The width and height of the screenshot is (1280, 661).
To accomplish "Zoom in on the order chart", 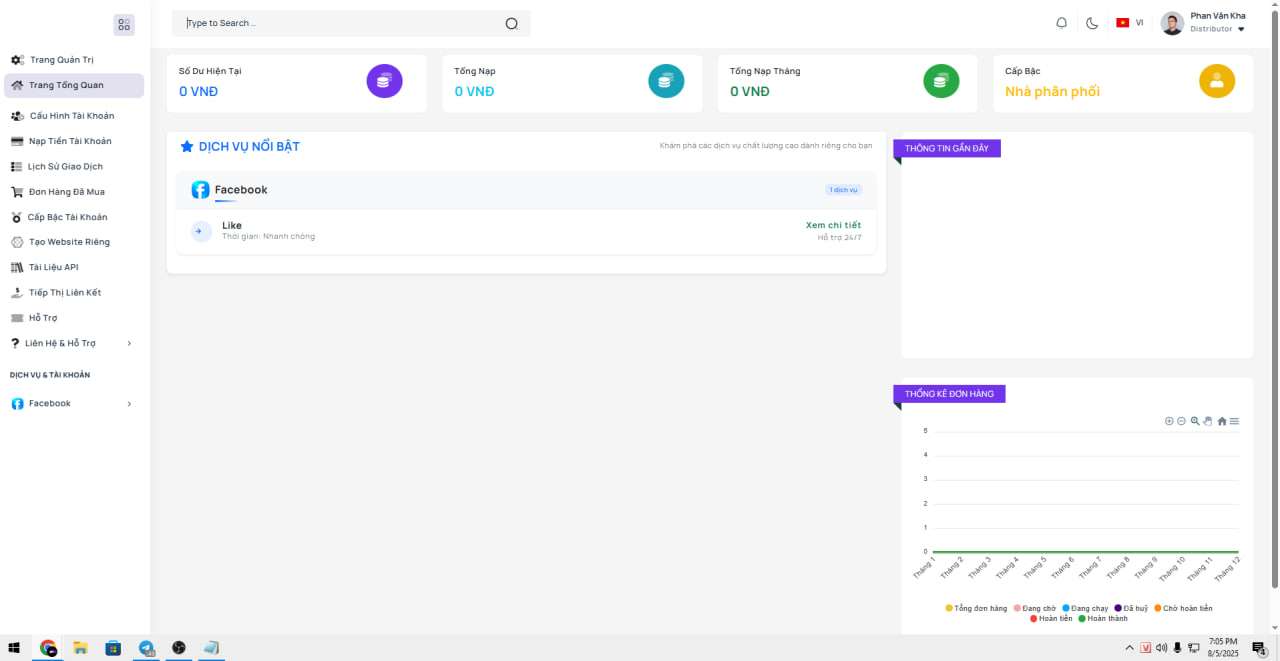I will coord(1169,421).
